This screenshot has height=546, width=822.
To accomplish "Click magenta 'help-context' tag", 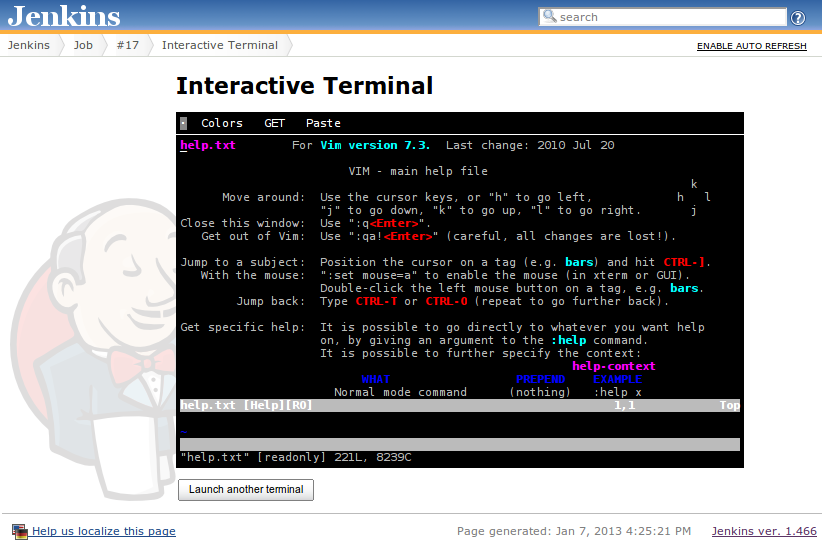I will click(613, 366).
